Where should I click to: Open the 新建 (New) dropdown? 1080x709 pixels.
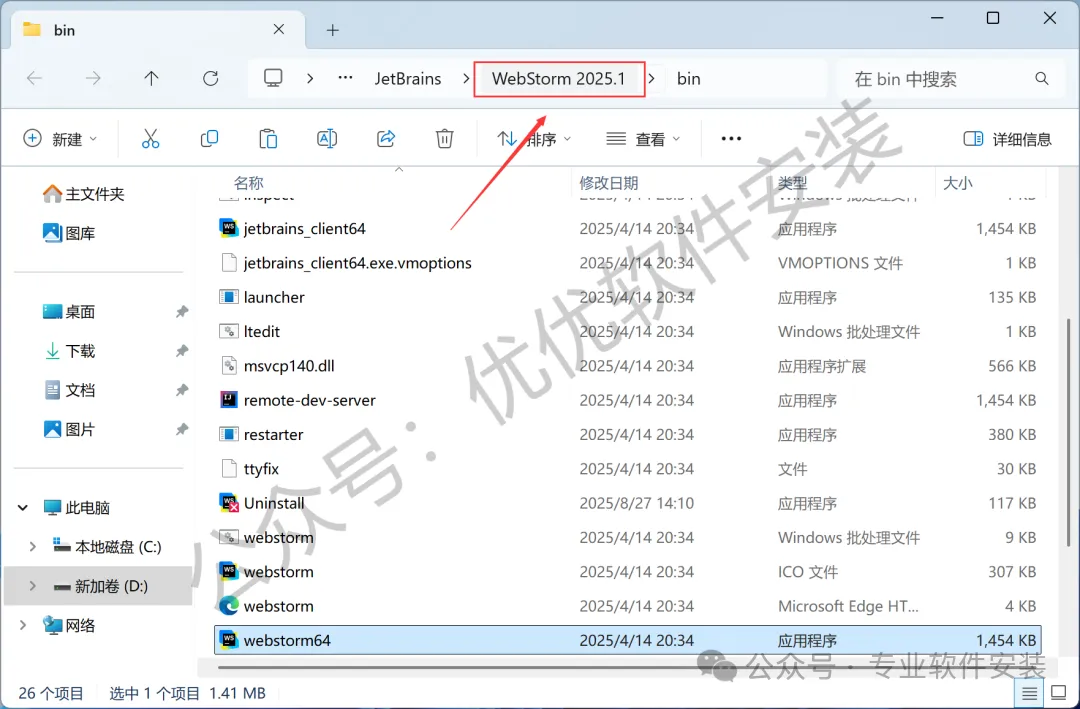tap(60, 139)
